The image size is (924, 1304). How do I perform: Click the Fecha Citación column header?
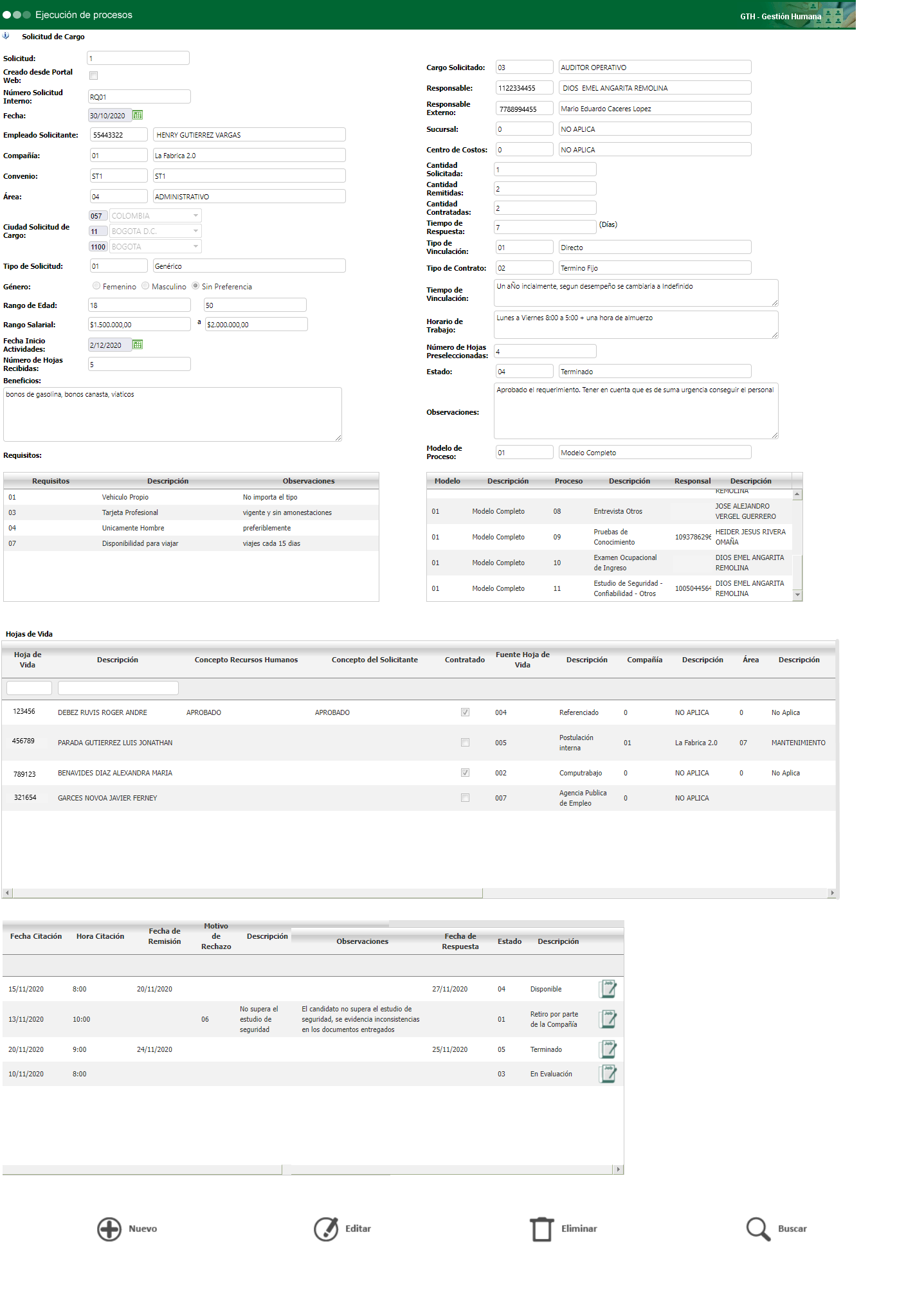tap(36, 936)
